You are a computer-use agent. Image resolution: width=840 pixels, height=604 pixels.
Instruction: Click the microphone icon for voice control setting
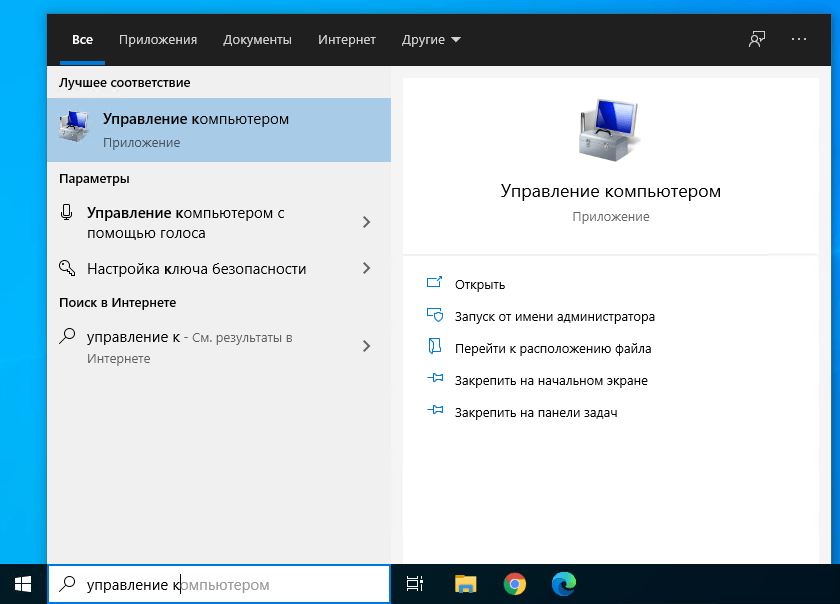[66, 212]
